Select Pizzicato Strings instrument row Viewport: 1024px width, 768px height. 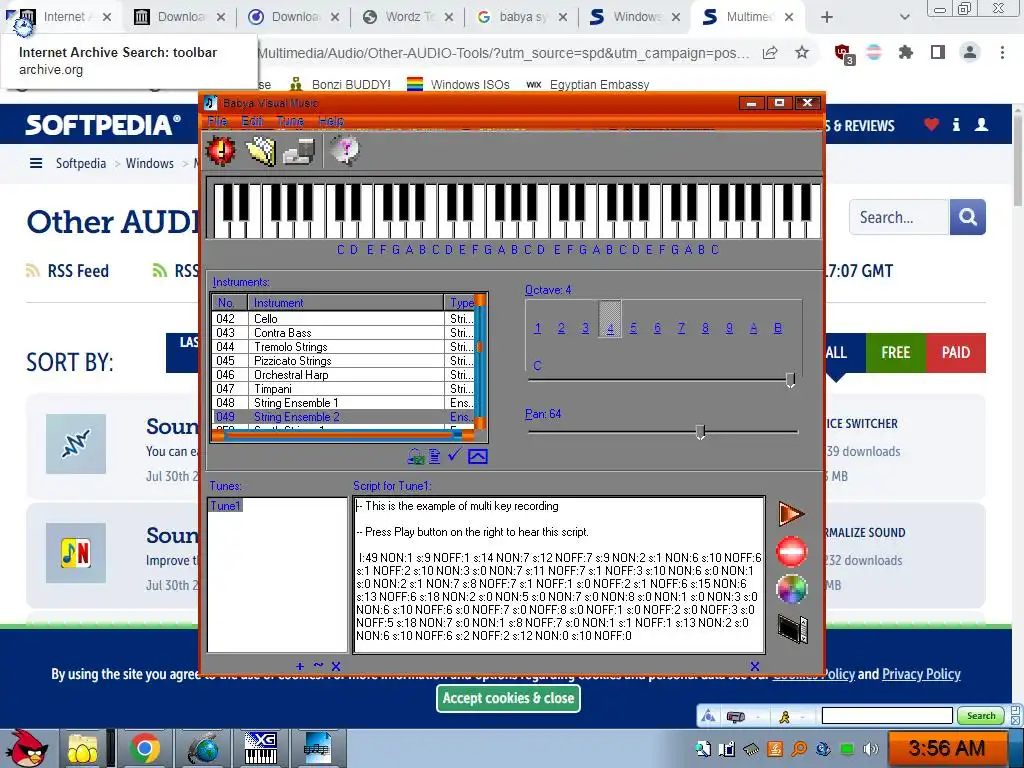click(343, 360)
